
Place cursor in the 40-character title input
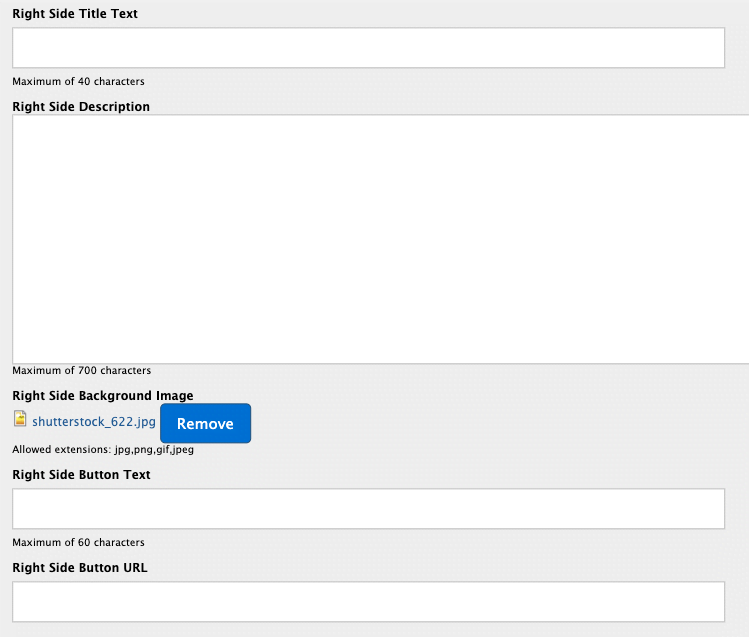tap(368, 48)
